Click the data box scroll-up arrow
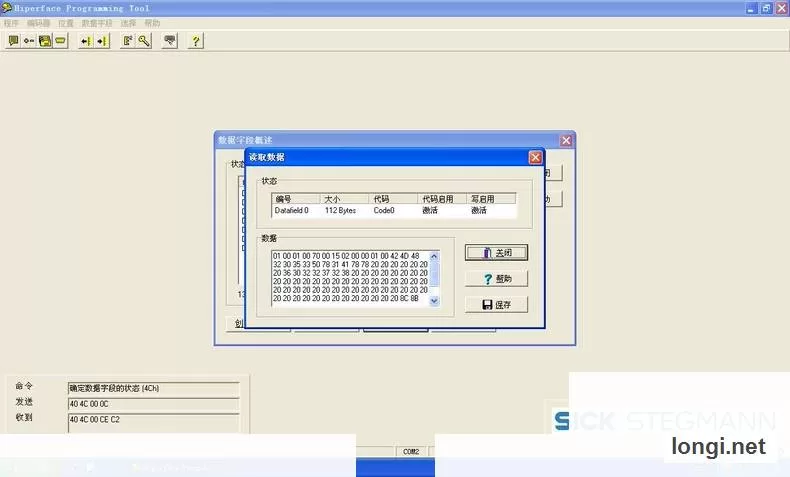The width and height of the screenshot is (790, 477). coord(434,256)
